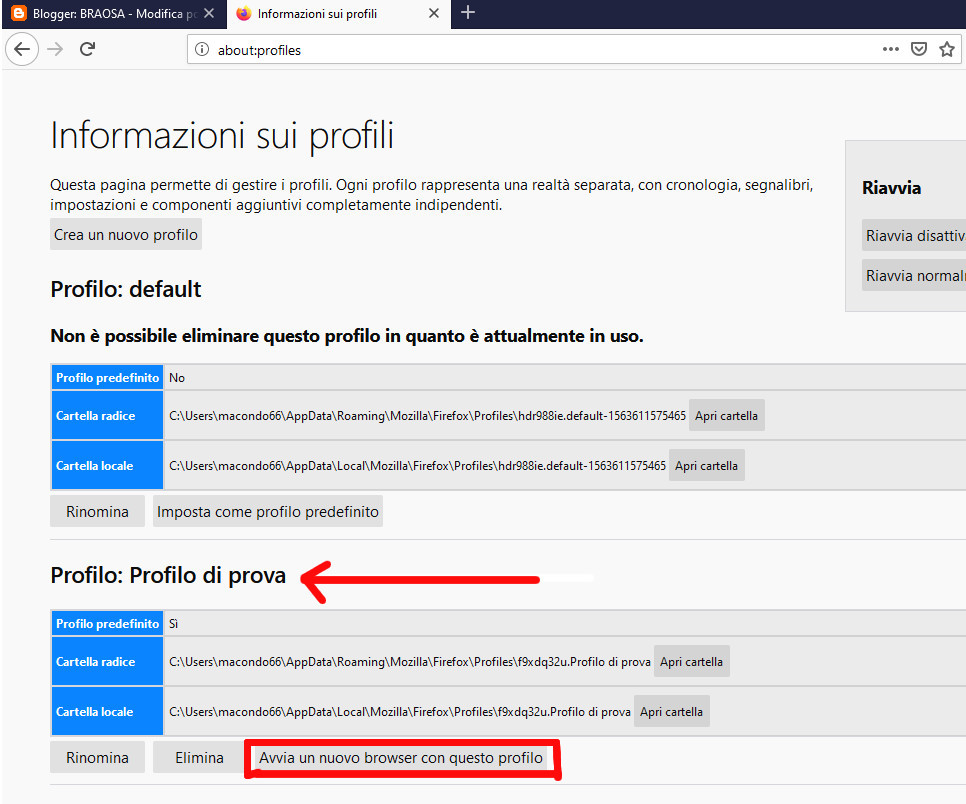This screenshot has width=966, height=804.
Task: Open root folder of default profile
Action: (x=726, y=416)
